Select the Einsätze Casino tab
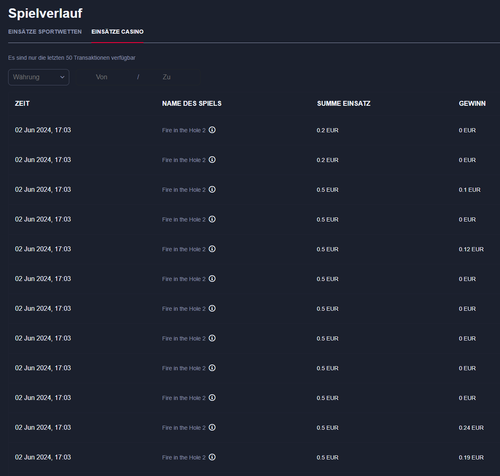This screenshot has width=500, height=476. (118, 32)
